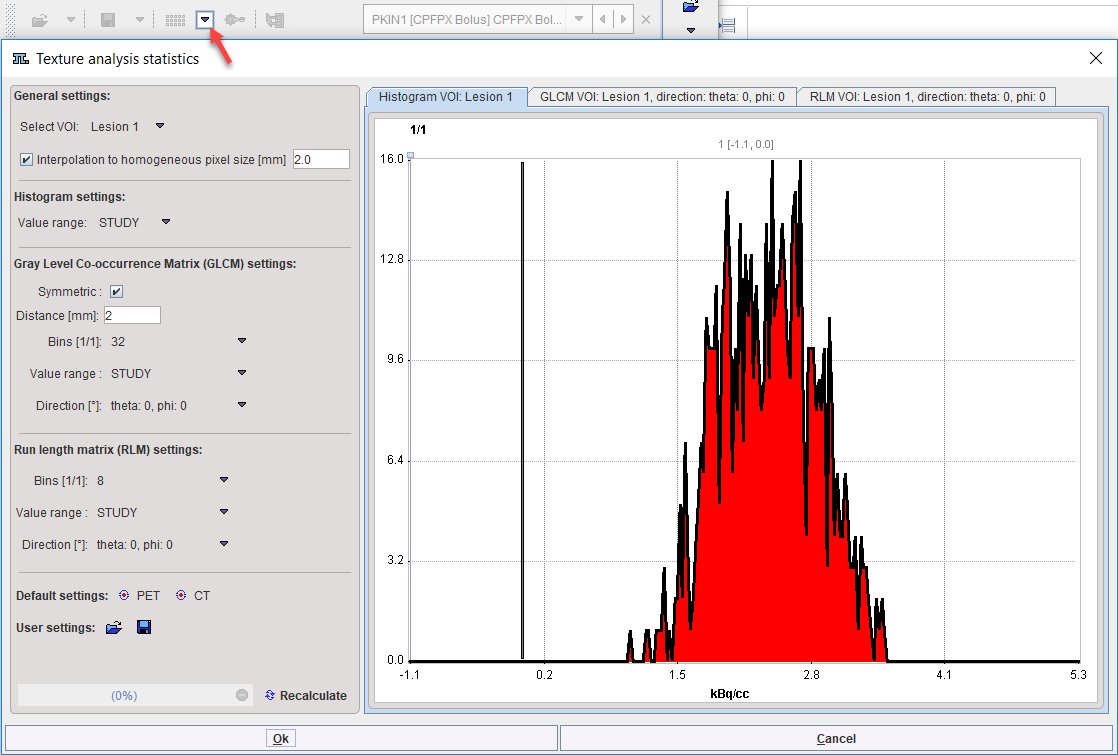
Task: Click the blue list lines icon at top
Action: click(728, 26)
